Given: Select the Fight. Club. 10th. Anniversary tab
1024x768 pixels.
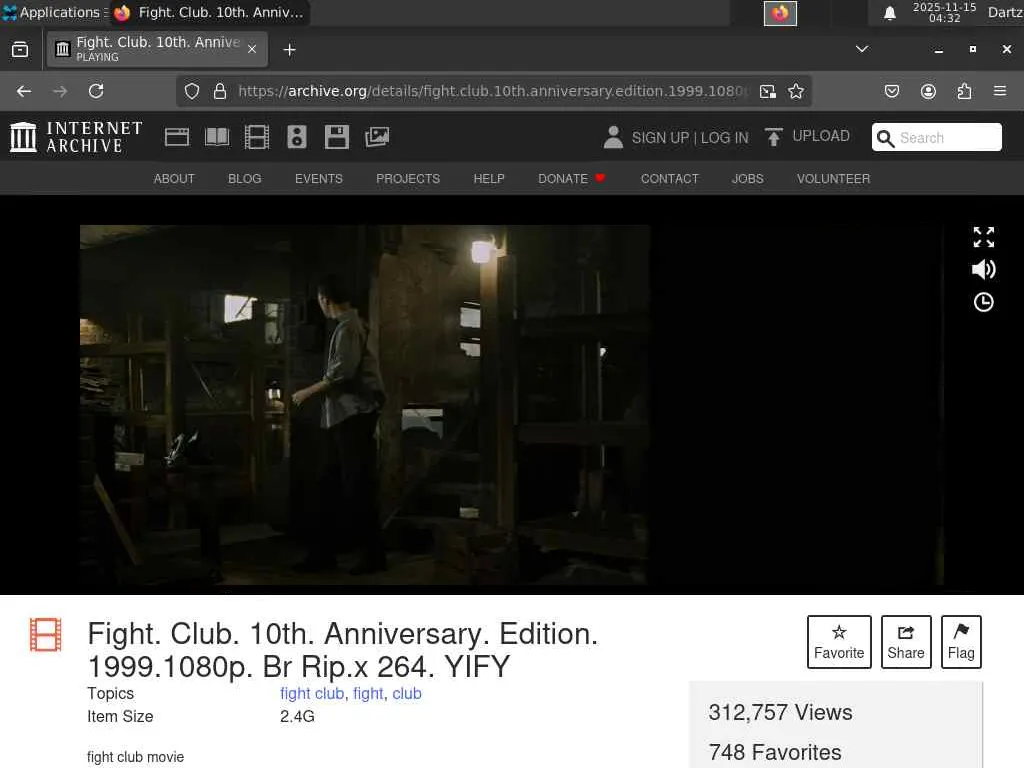Looking at the screenshot, I should [157, 50].
